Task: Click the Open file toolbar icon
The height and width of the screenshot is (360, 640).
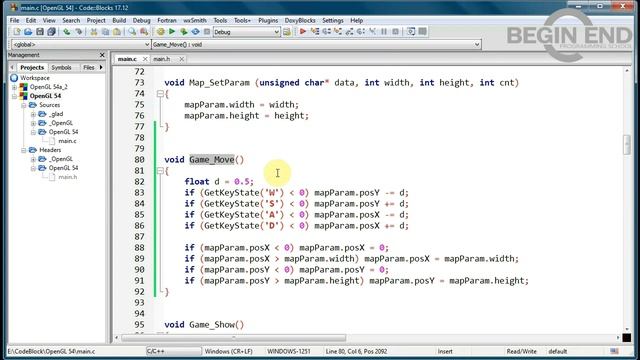Action: pyautogui.click(x=28, y=32)
